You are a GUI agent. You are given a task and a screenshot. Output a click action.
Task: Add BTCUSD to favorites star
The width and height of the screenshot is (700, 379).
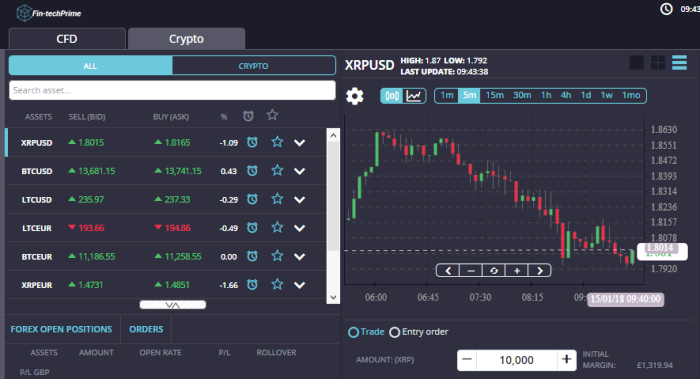point(277,170)
